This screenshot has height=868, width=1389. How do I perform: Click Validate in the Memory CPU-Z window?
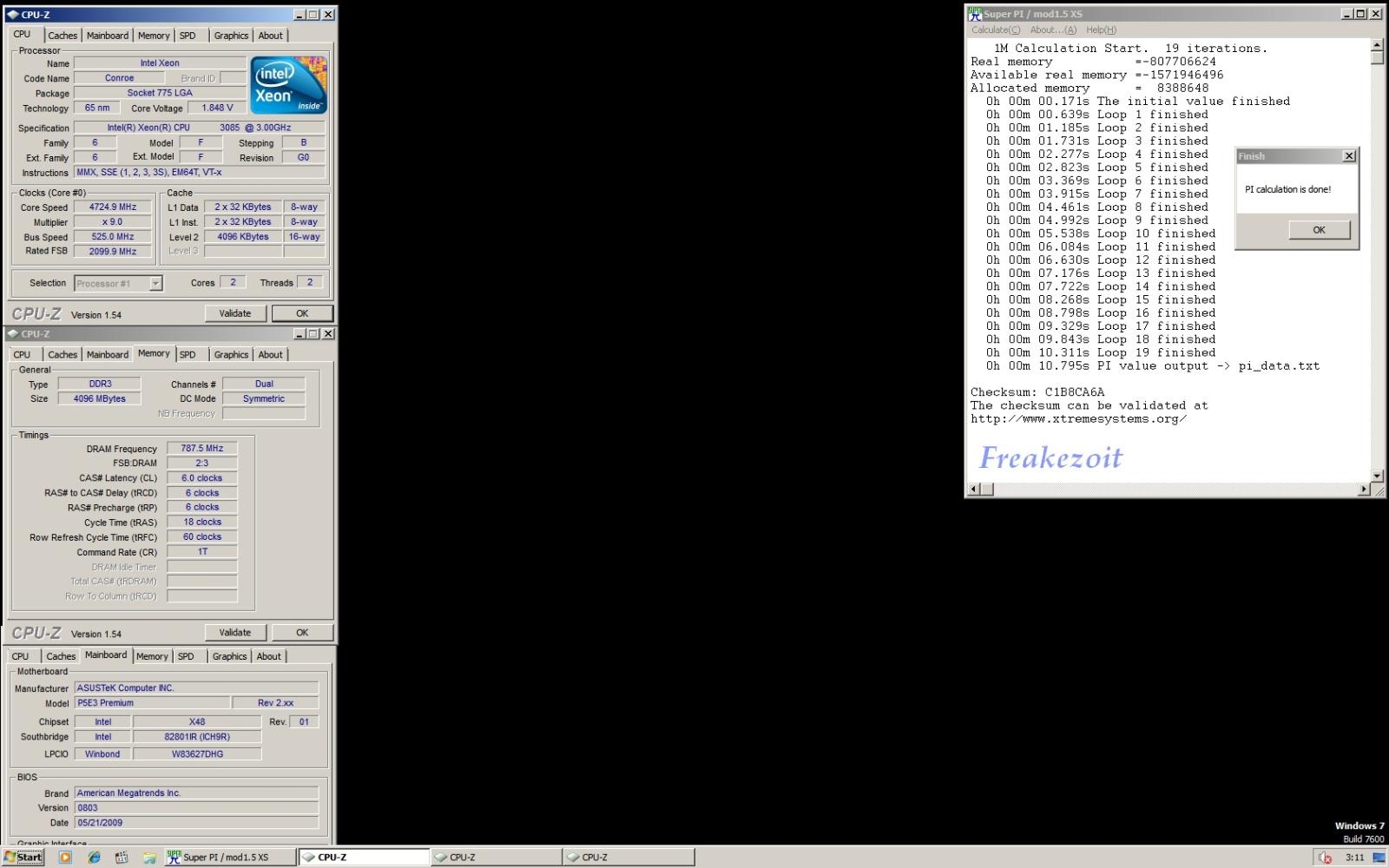235,633
